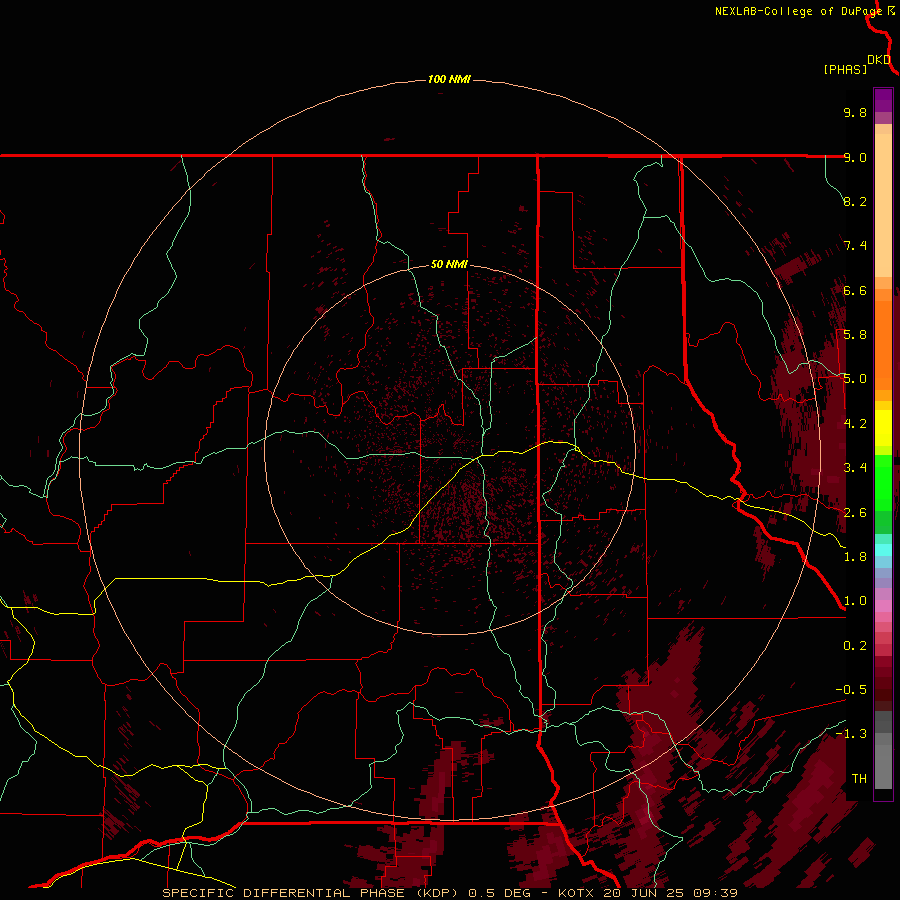This screenshot has width=900, height=900.
Task: Click the 7.4 legend value
Action: [855, 246]
